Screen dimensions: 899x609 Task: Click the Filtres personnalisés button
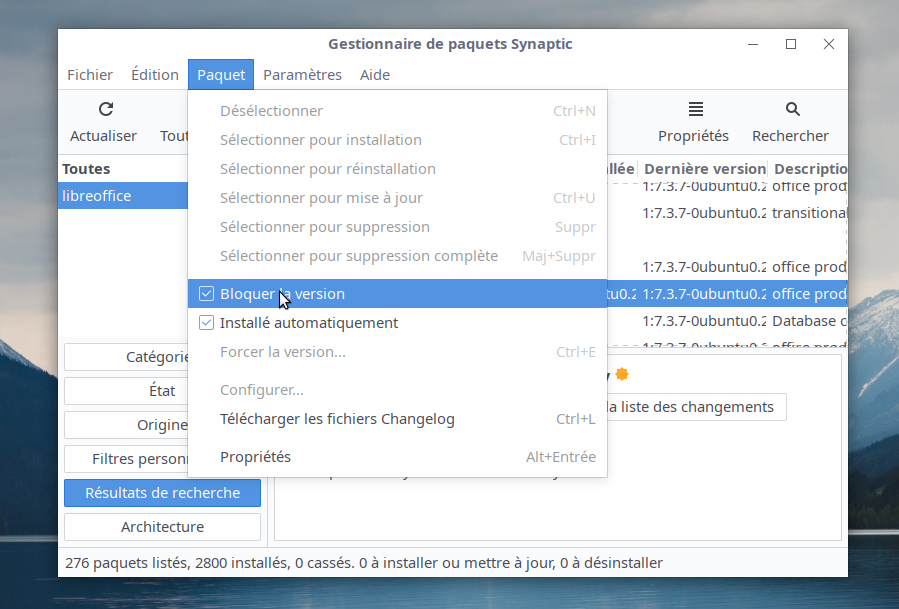(125, 459)
